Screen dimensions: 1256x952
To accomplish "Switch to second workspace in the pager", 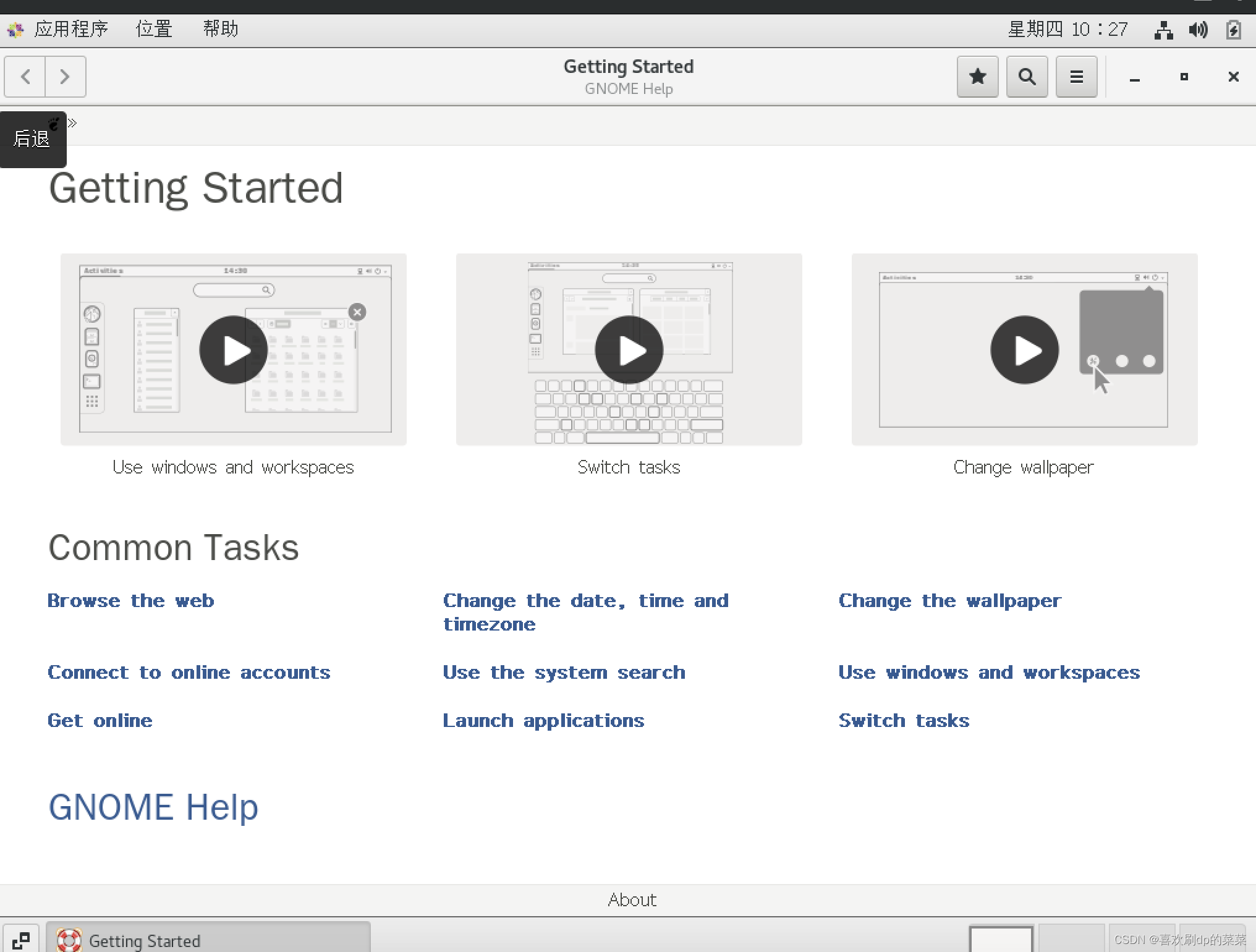I will point(1071,940).
